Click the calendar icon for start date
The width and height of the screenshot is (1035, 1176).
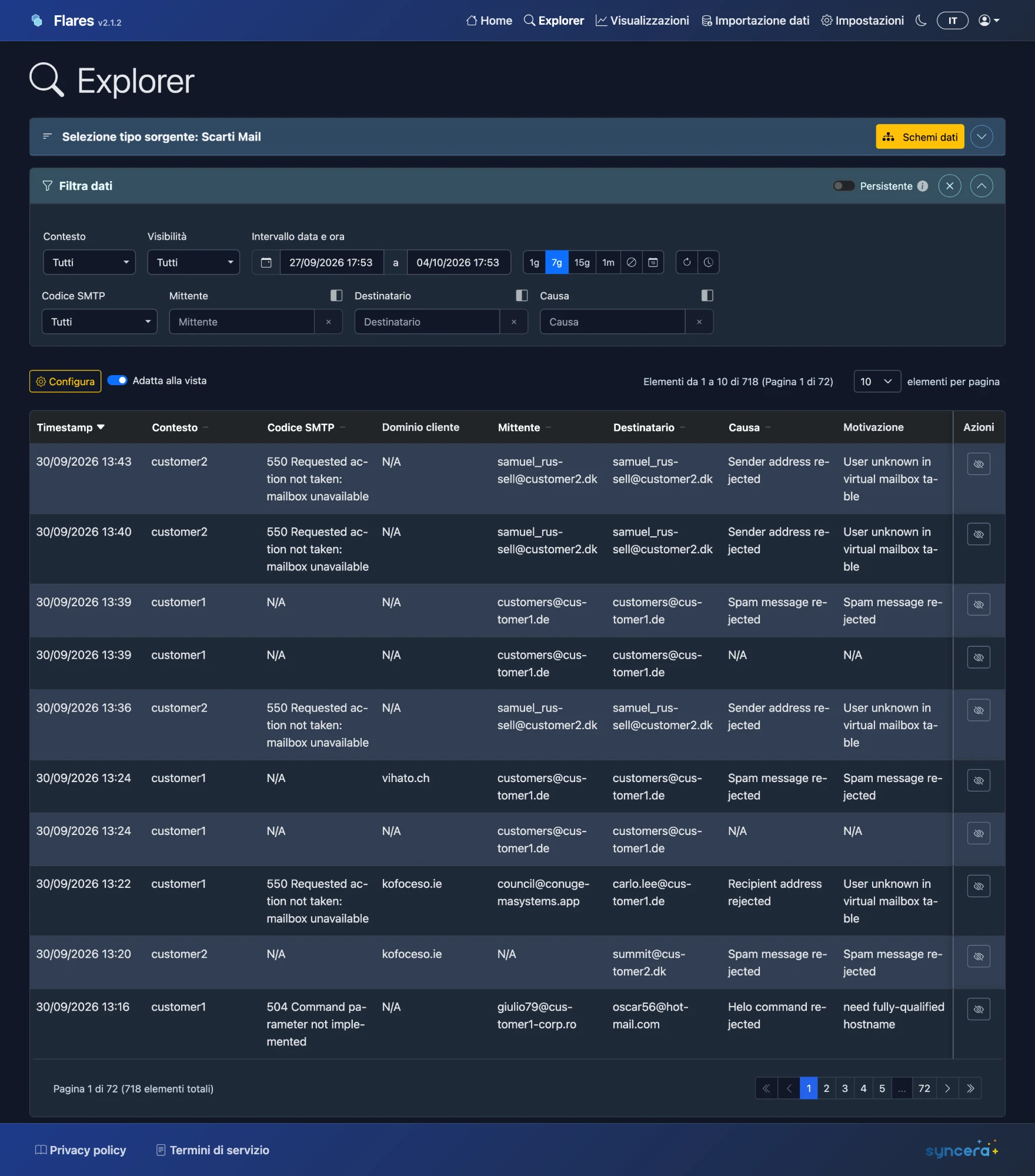tap(266, 262)
